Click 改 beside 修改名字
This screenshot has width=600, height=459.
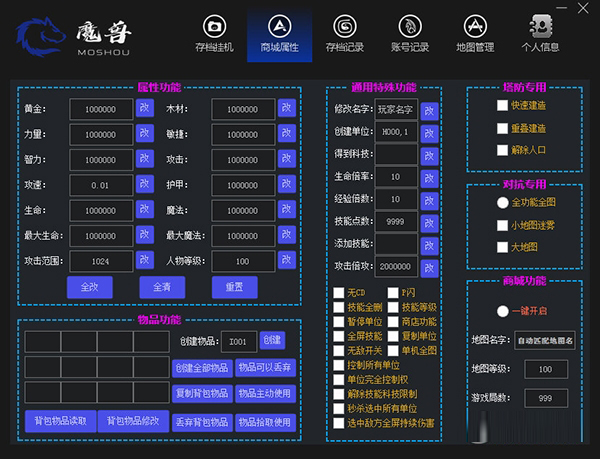[x=429, y=111]
